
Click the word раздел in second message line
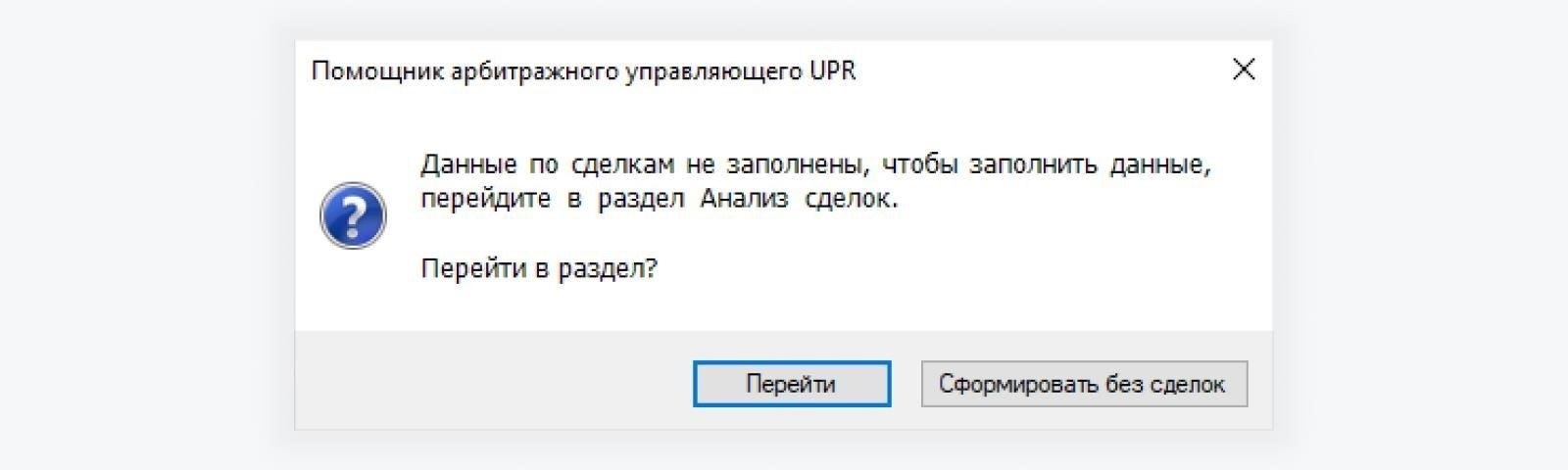click(640, 199)
